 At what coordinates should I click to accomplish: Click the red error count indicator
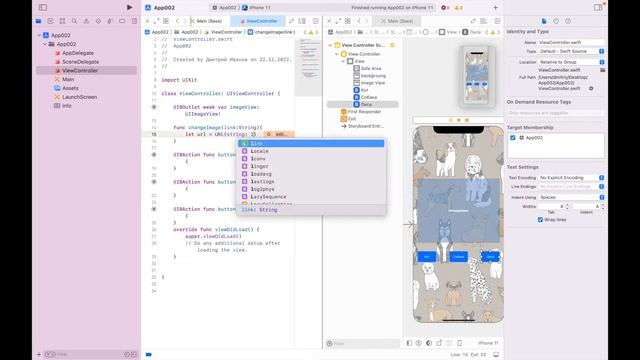click(x=445, y=7)
